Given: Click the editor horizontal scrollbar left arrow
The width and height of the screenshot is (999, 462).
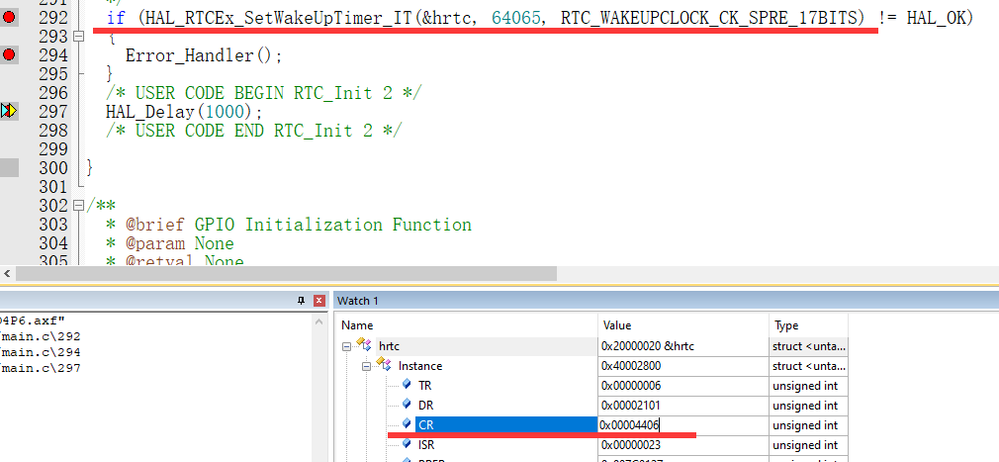Looking at the screenshot, I should (x=8, y=274).
